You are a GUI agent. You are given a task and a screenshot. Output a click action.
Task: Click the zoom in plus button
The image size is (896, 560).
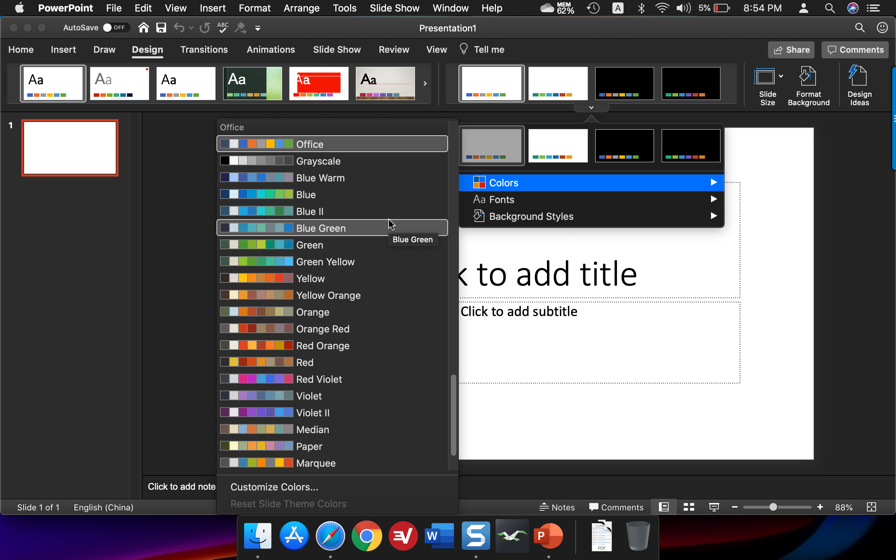pyautogui.click(x=820, y=507)
